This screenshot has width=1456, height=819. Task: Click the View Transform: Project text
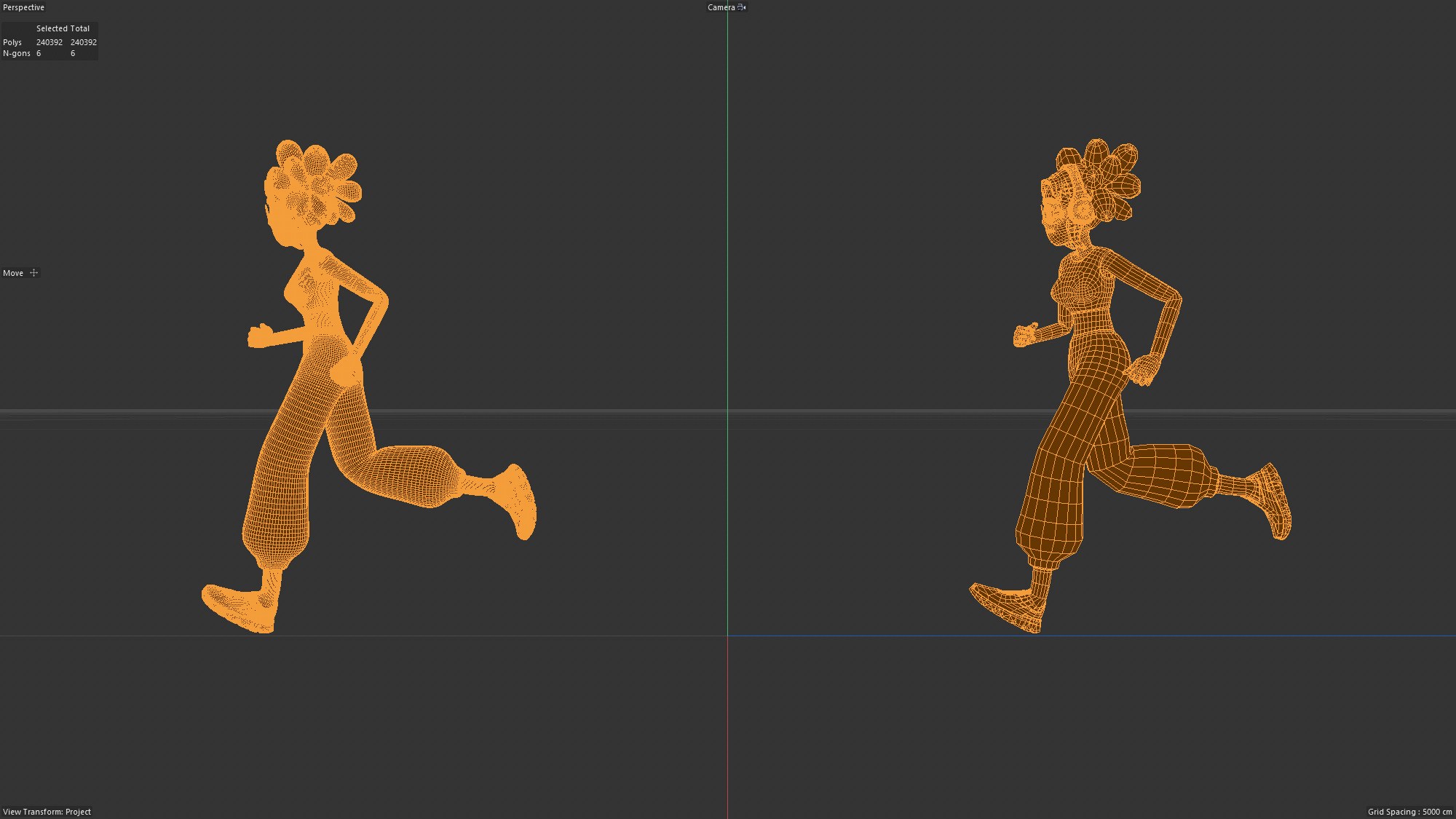click(47, 812)
